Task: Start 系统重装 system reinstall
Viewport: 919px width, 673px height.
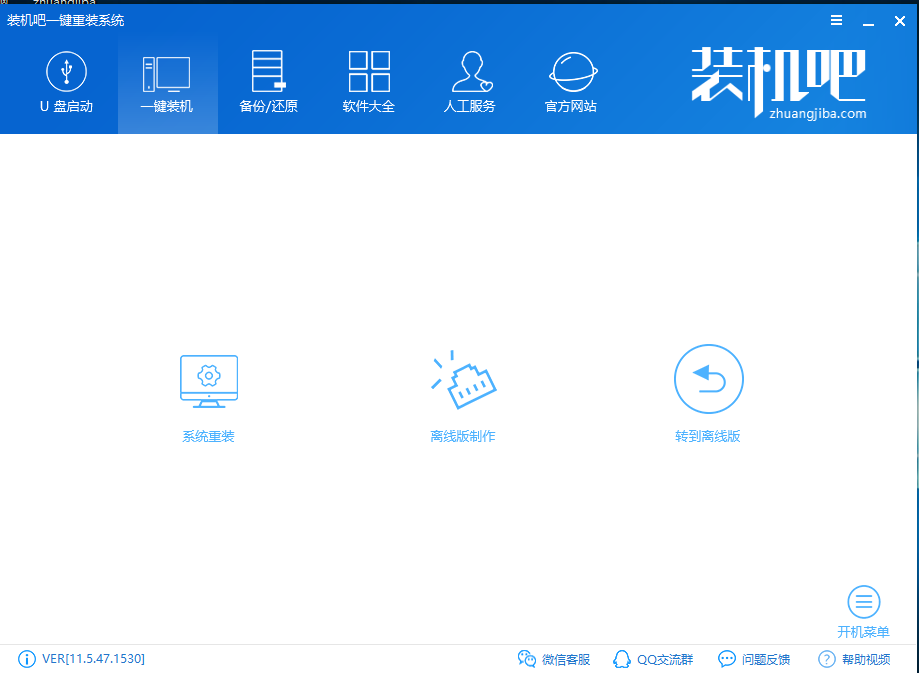Action: pyautogui.click(x=208, y=393)
